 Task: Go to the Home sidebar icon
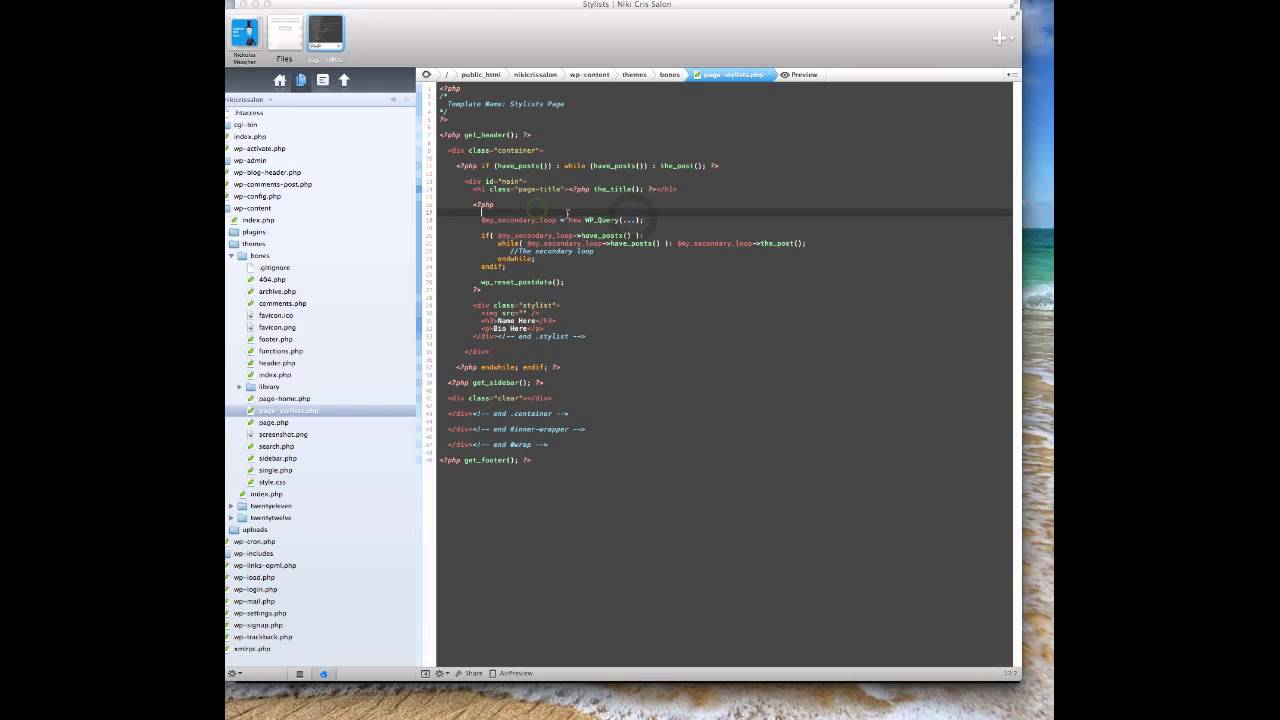[x=280, y=80]
